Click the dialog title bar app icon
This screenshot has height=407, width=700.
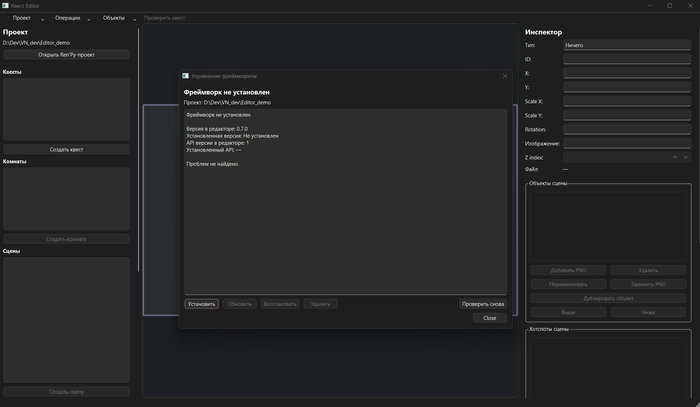(186, 76)
